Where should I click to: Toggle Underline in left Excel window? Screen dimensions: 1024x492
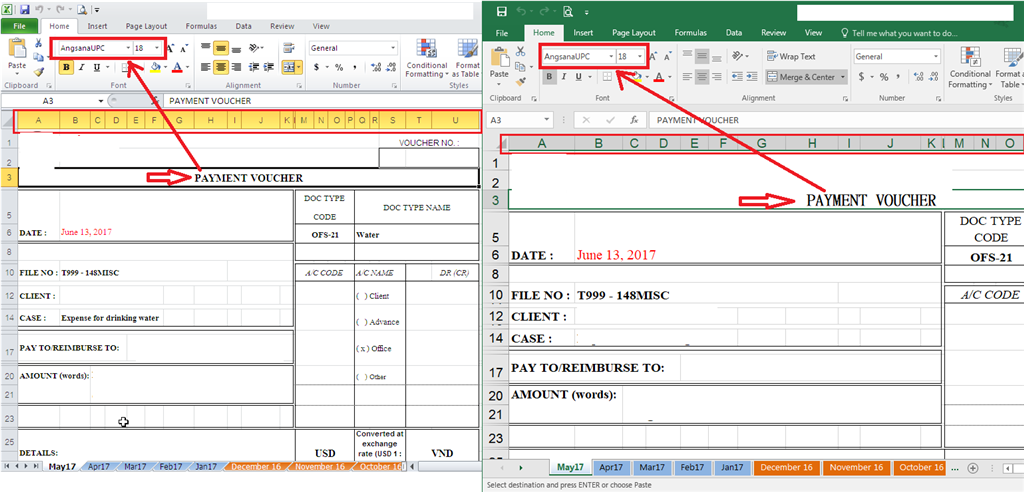pyautogui.click(x=97, y=67)
